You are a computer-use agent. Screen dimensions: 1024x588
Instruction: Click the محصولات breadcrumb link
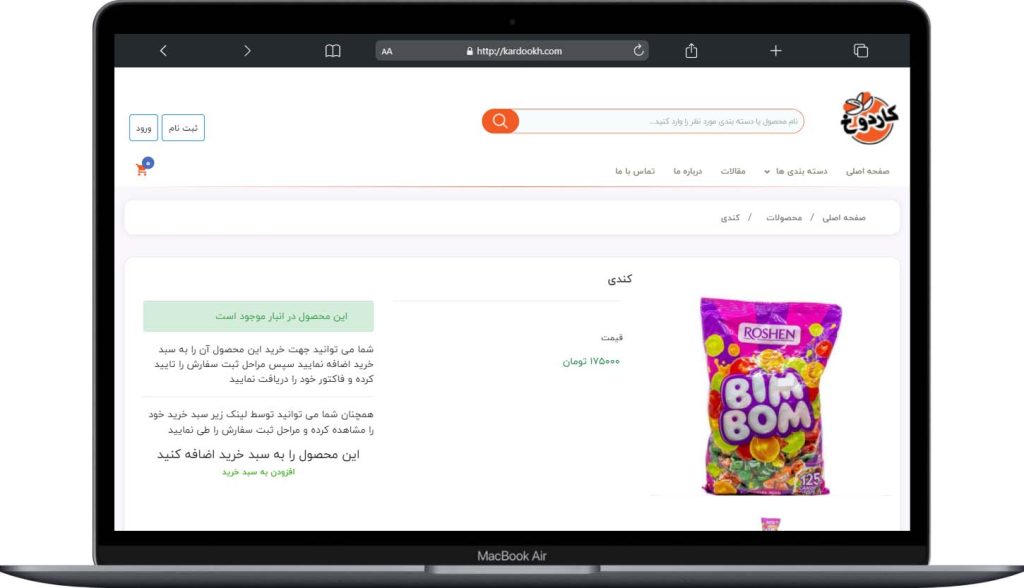(x=784, y=218)
